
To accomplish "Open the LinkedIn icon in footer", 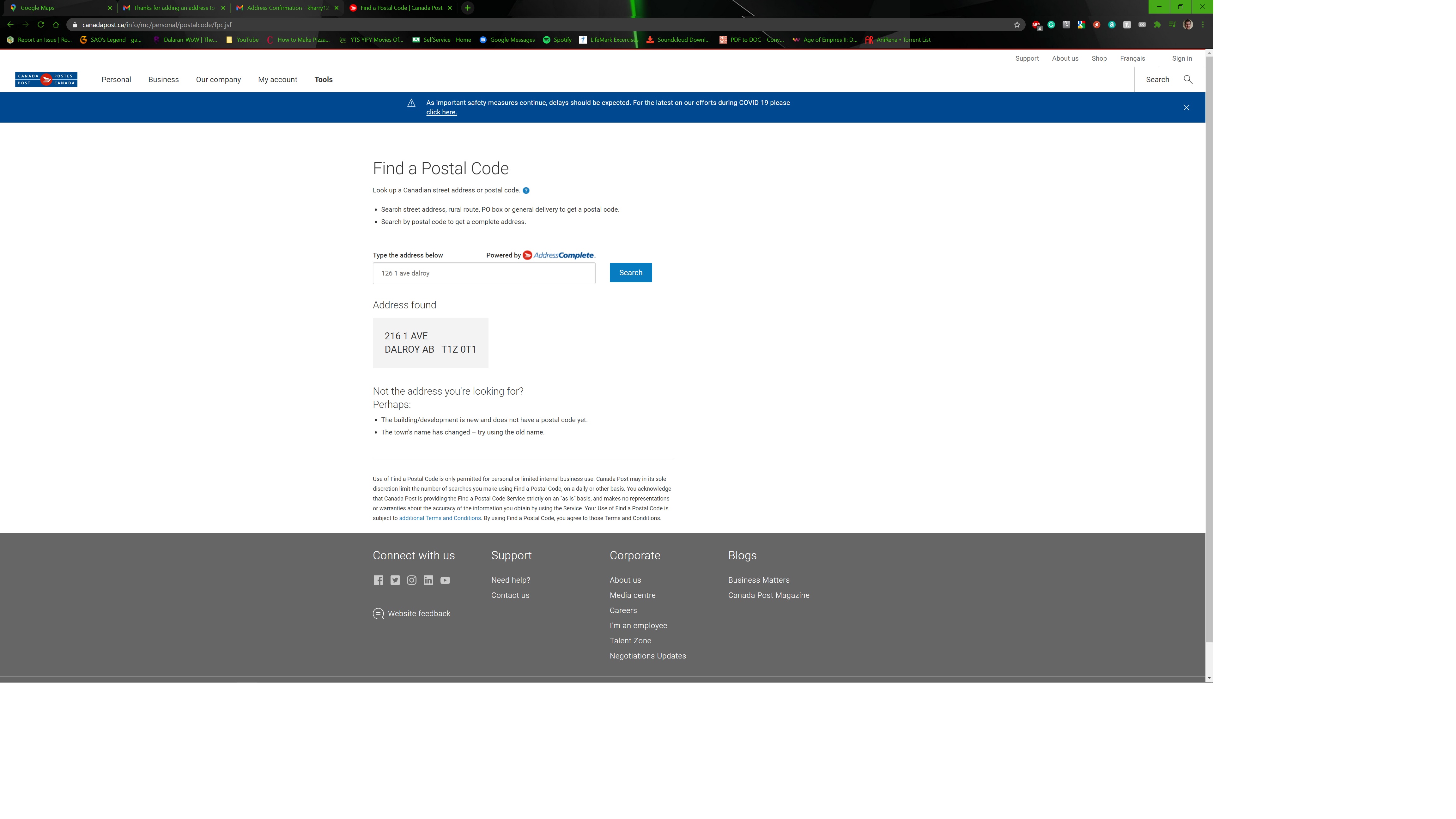I will coord(428,580).
